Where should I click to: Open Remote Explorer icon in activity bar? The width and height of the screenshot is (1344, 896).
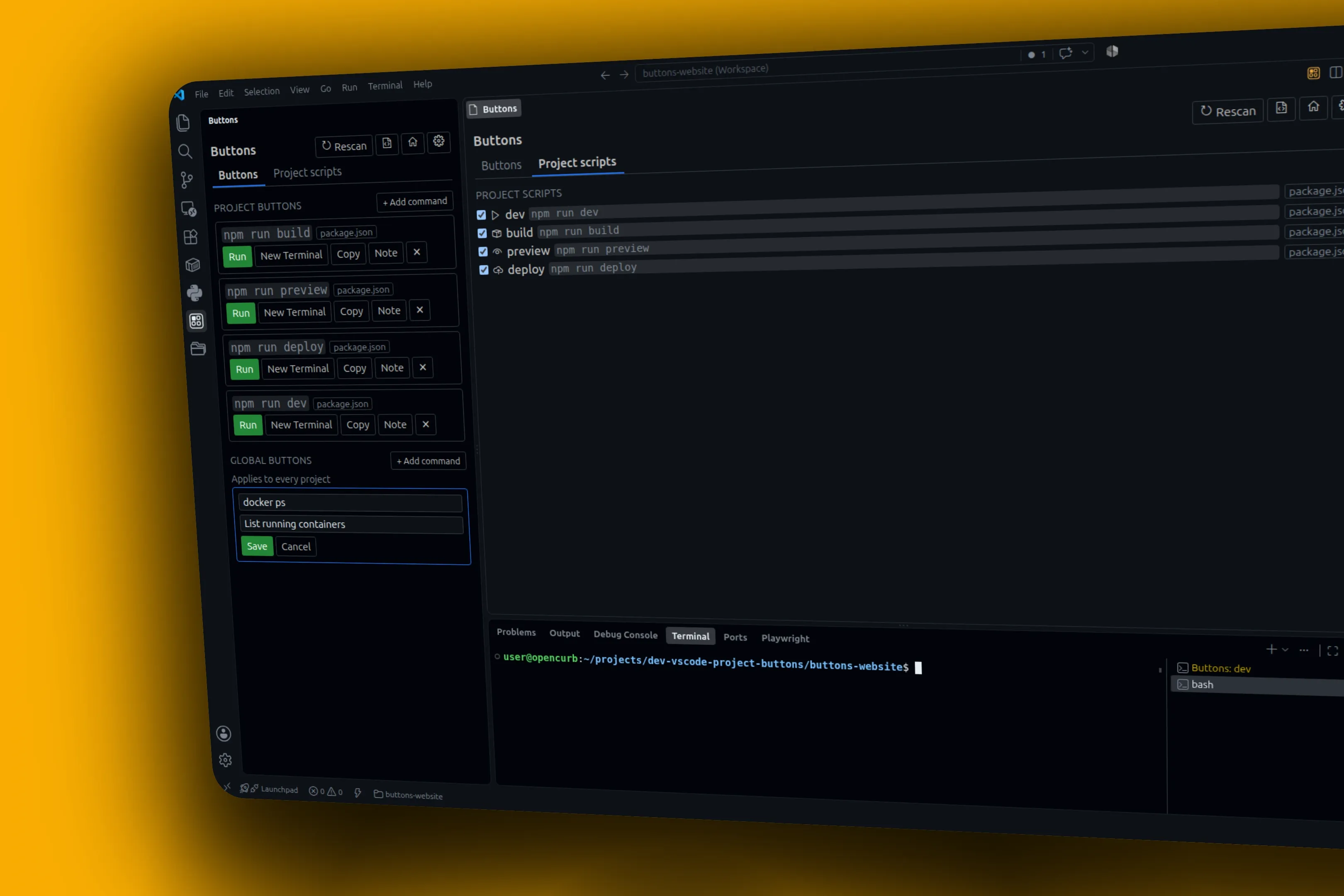[189, 209]
